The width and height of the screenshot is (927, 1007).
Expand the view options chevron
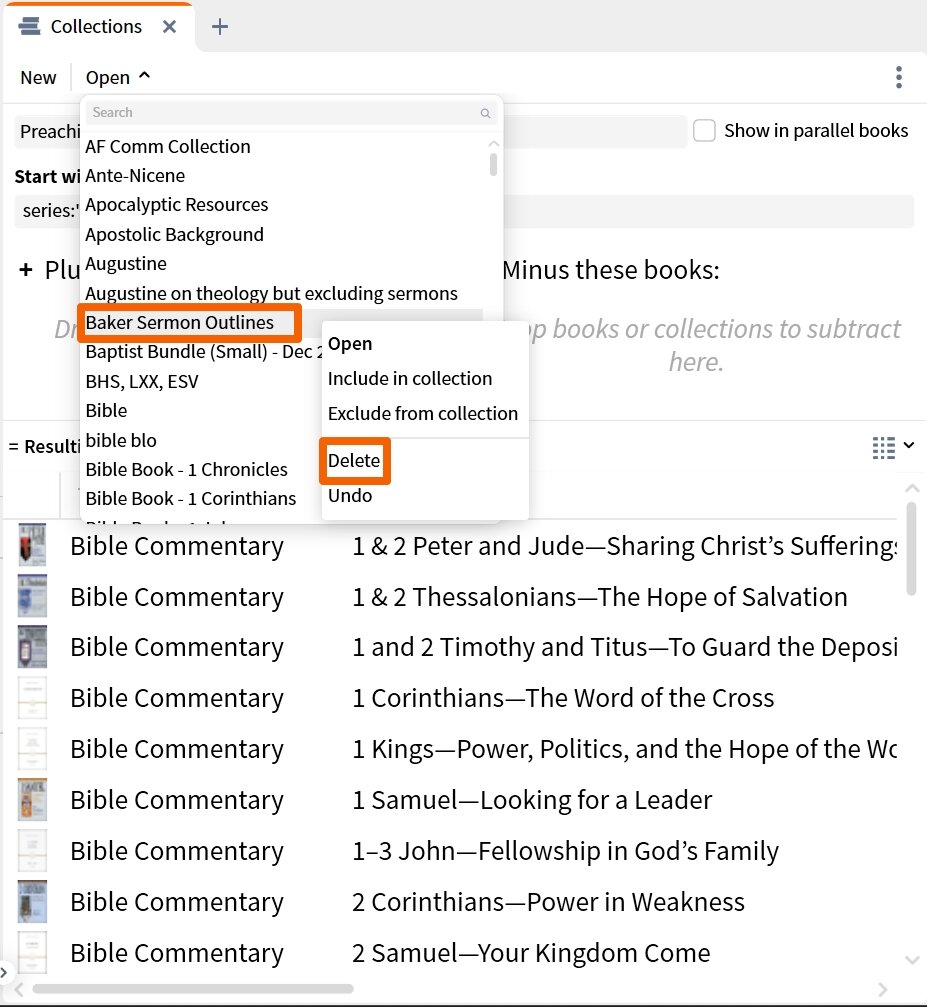[909, 444]
